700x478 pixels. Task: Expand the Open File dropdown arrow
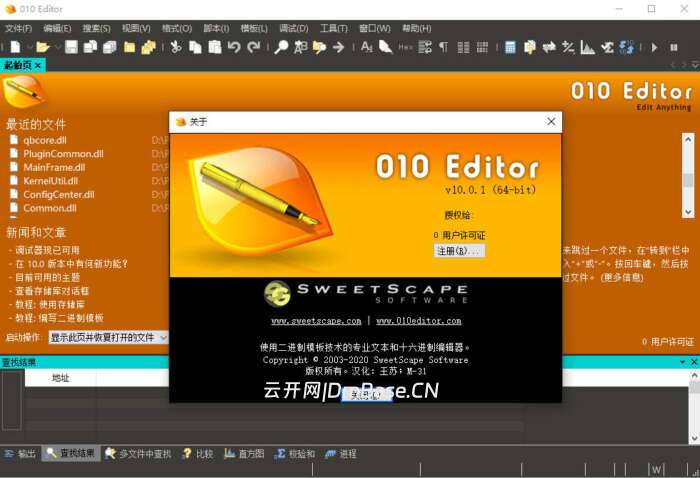click(57, 47)
